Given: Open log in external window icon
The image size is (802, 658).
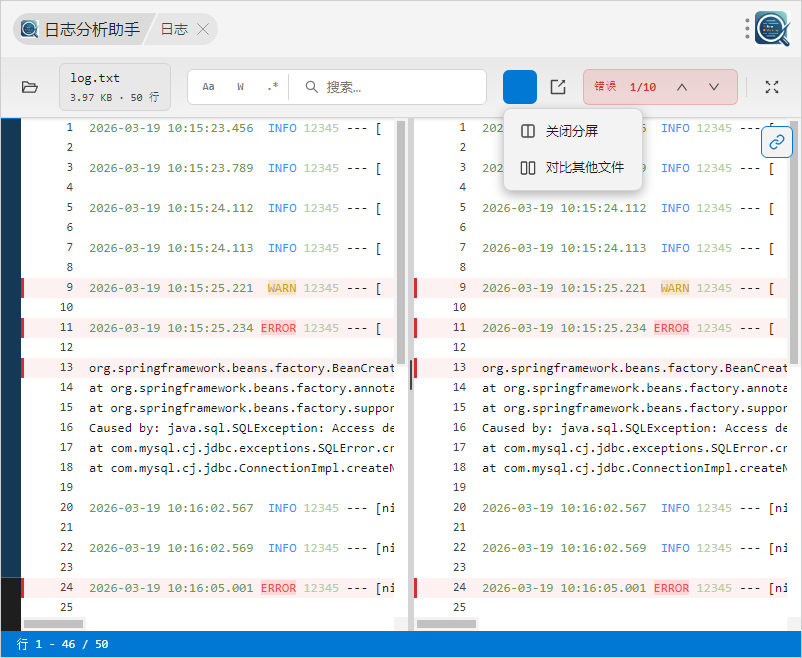Looking at the screenshot, I should (x=558, y=87).
